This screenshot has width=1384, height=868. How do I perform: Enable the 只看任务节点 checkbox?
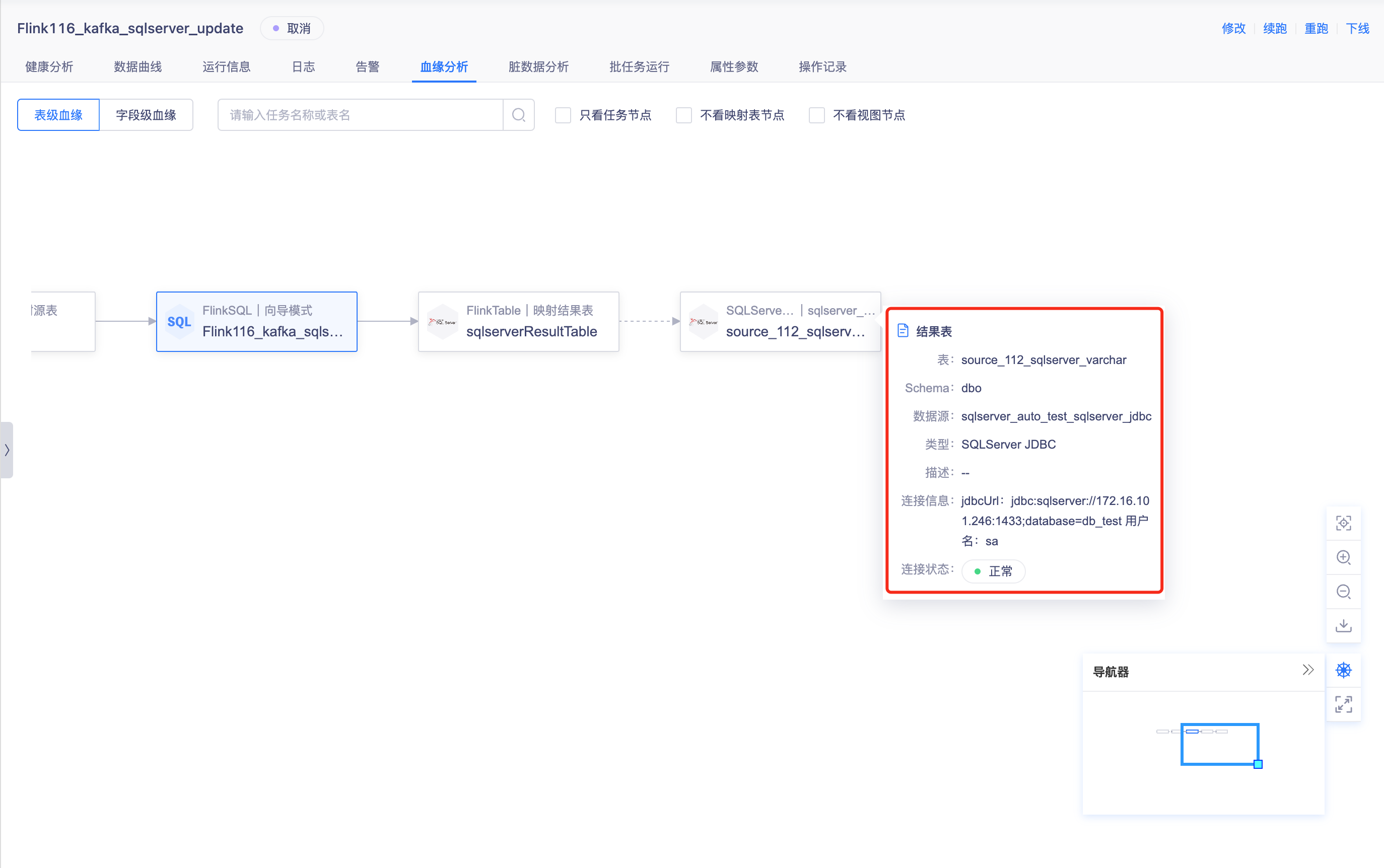563,115
